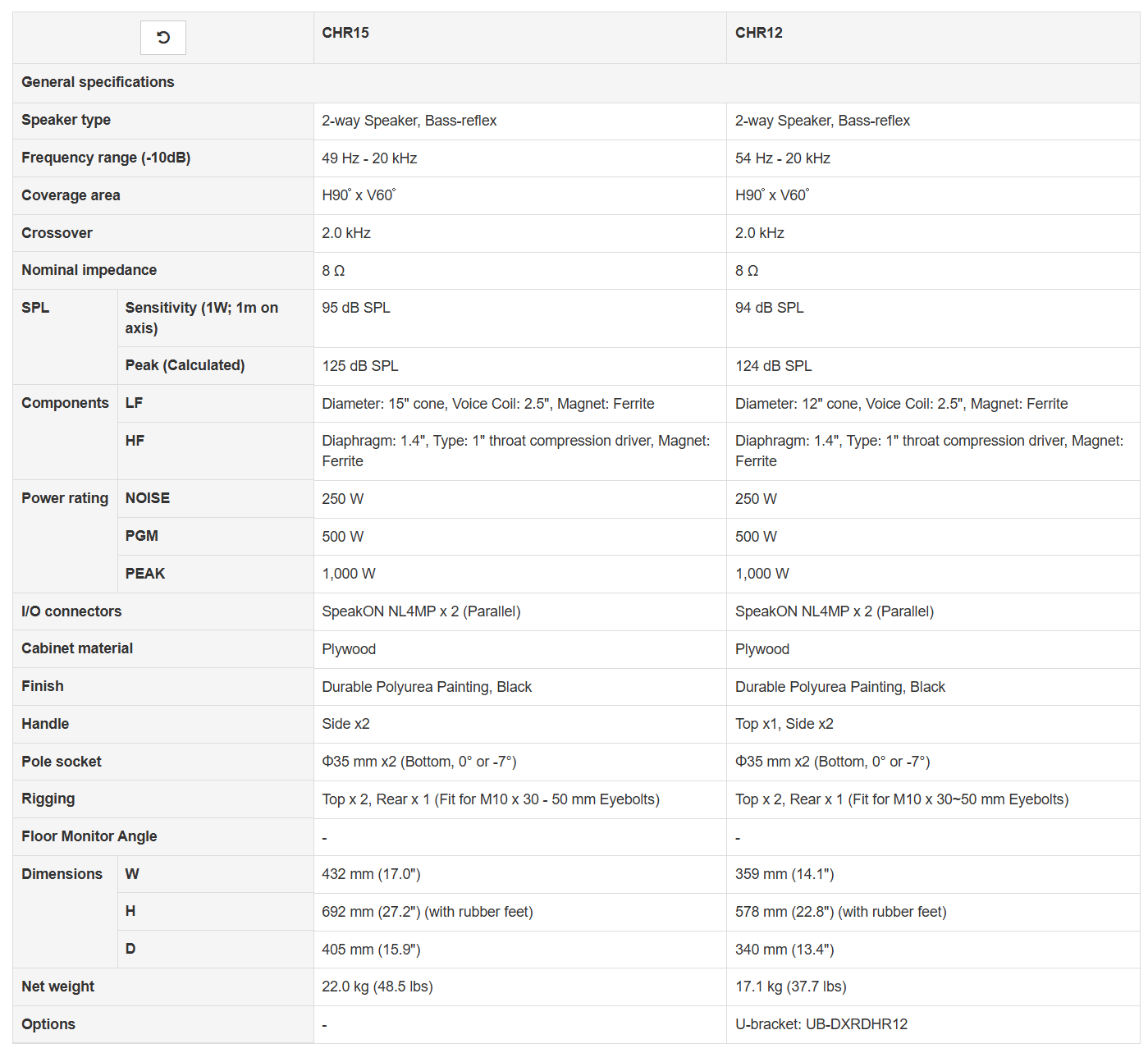Image resolution: width=1148 pixels, height=1053 pixels.
Task: Select the Frequency range (-10dB) row label
Action: tap(106, 158)
